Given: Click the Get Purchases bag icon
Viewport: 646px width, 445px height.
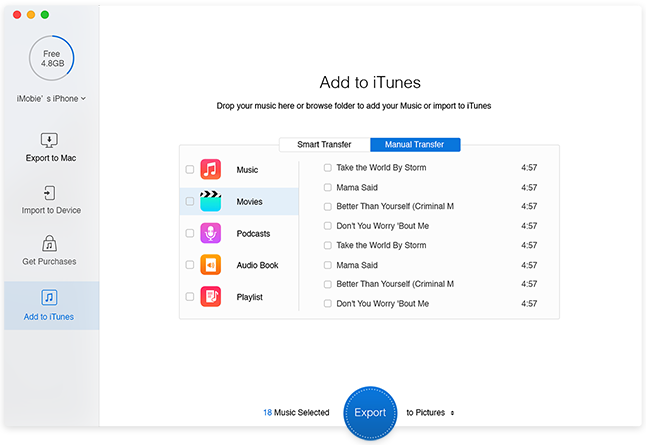Looking at the screenshot, I should tap(49, 244).
